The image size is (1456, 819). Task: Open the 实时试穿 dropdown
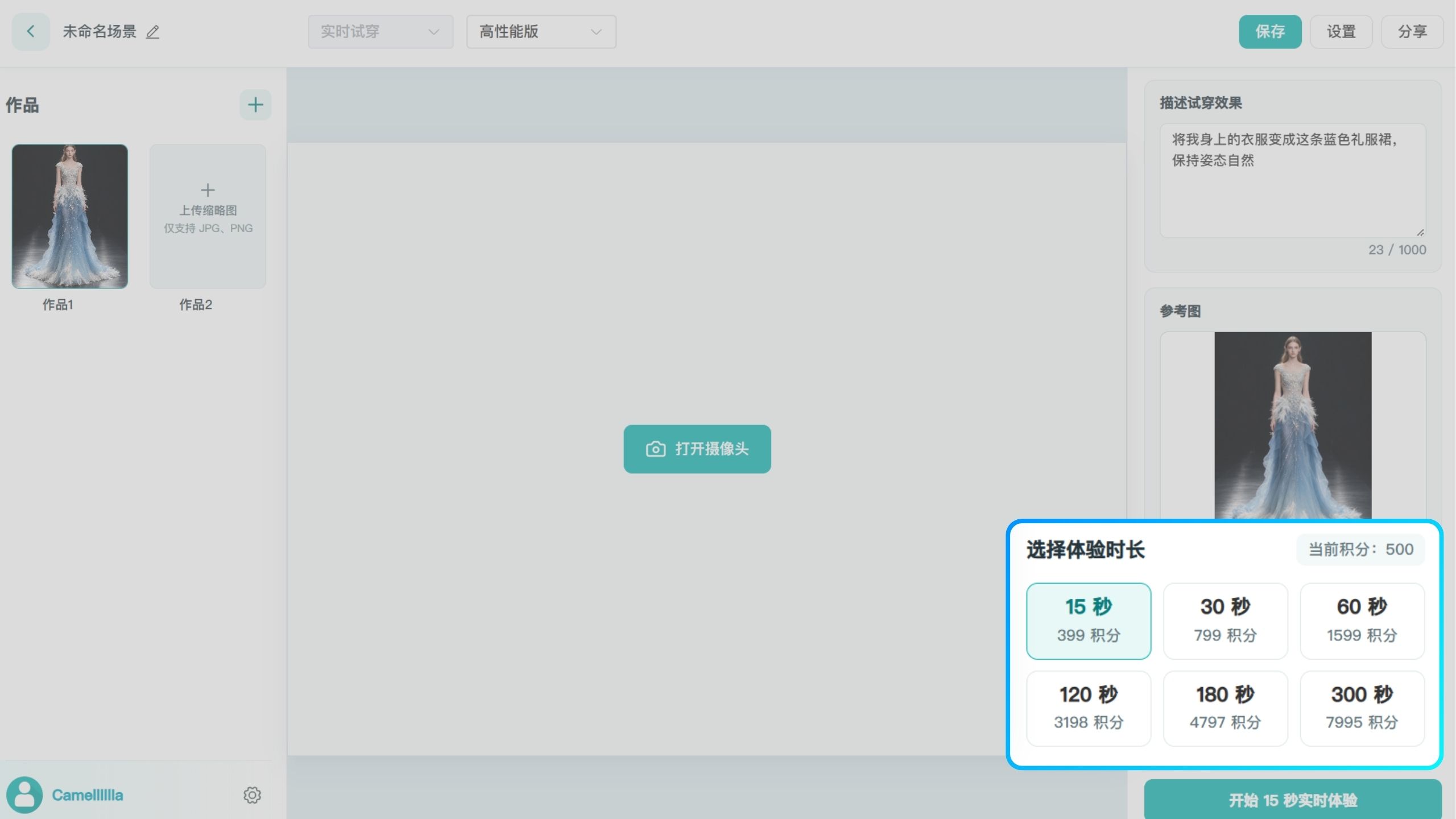[x=380, y=32]
